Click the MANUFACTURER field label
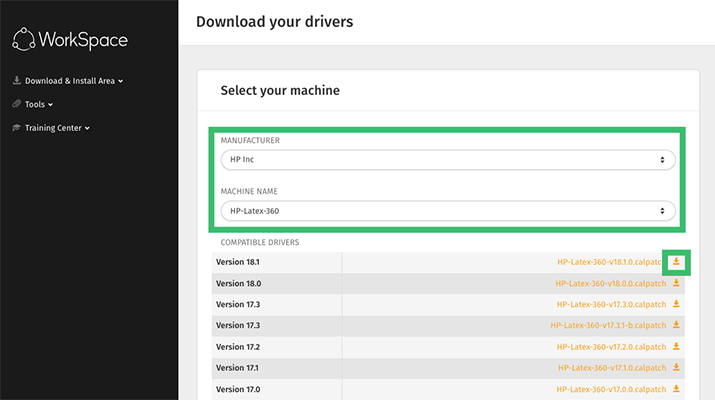Viewport: 715px width, 400px height. pyautogui.click(x=250, y=140)
